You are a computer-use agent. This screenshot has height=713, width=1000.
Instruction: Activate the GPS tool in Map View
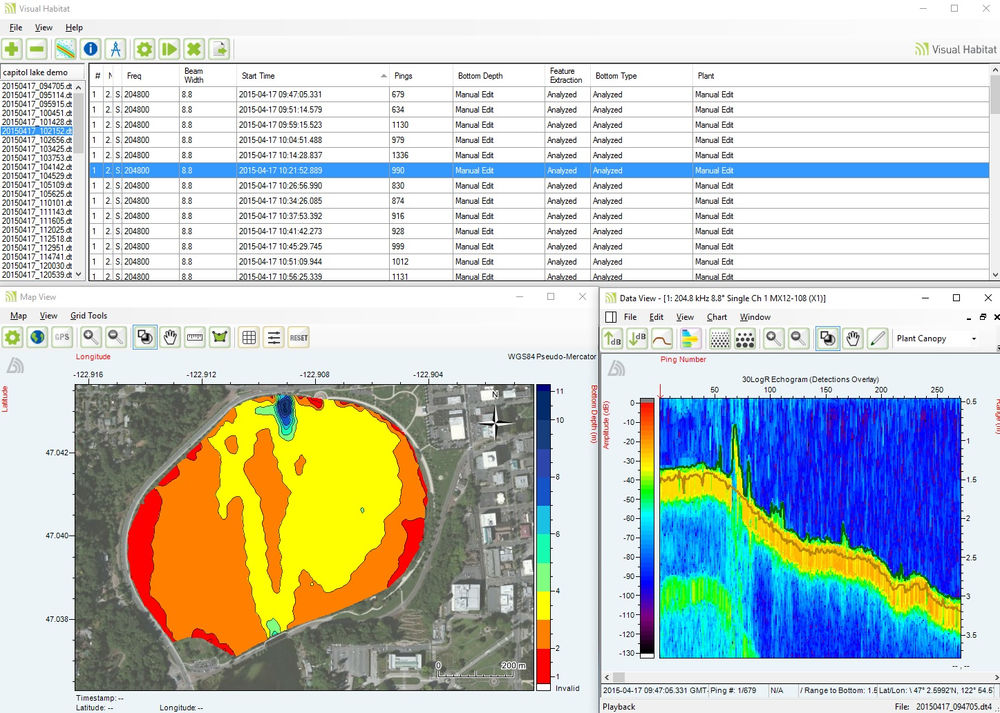point(61,339)
